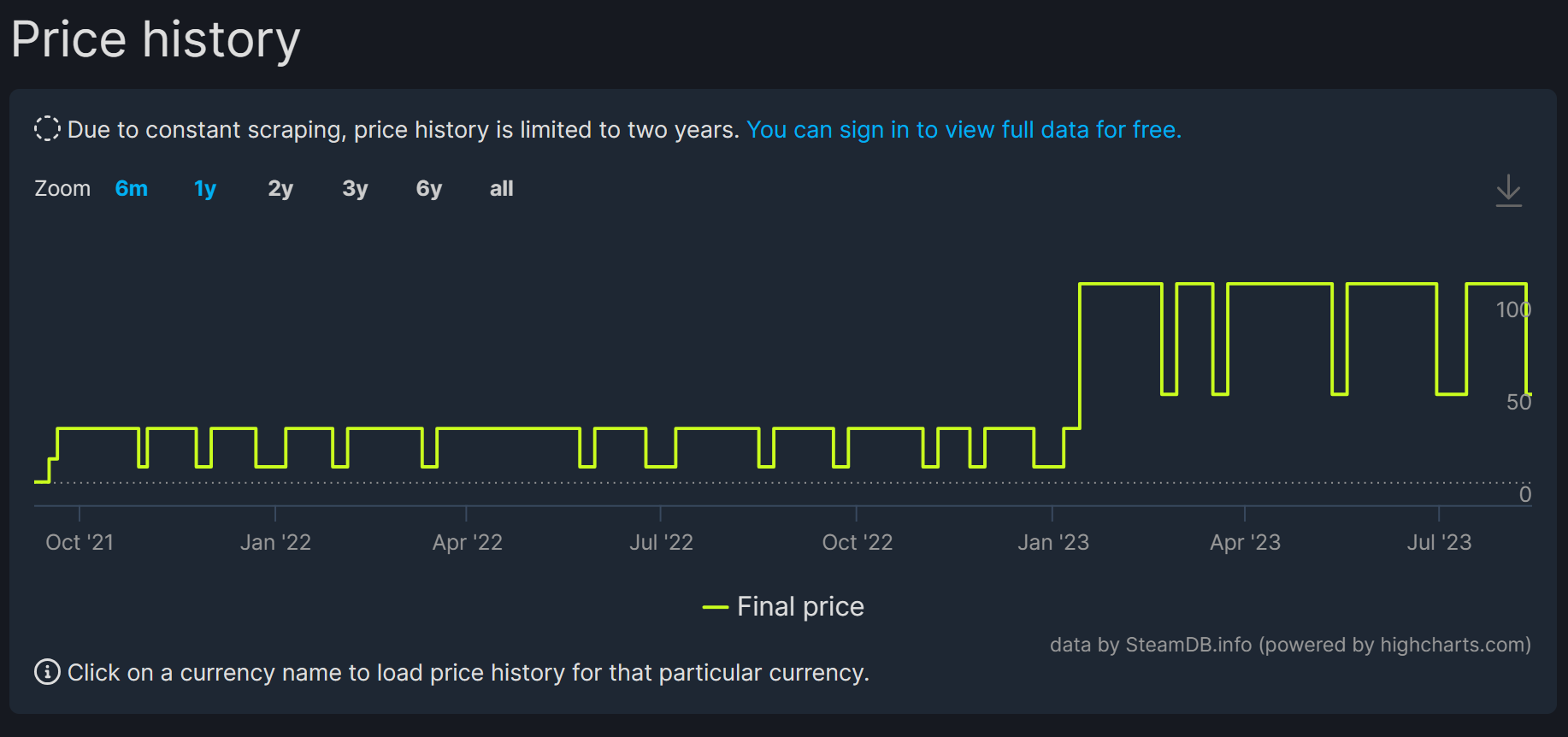Click the dashed circle scraping notice icon
Screen dimensions: 1568x737
47,129
